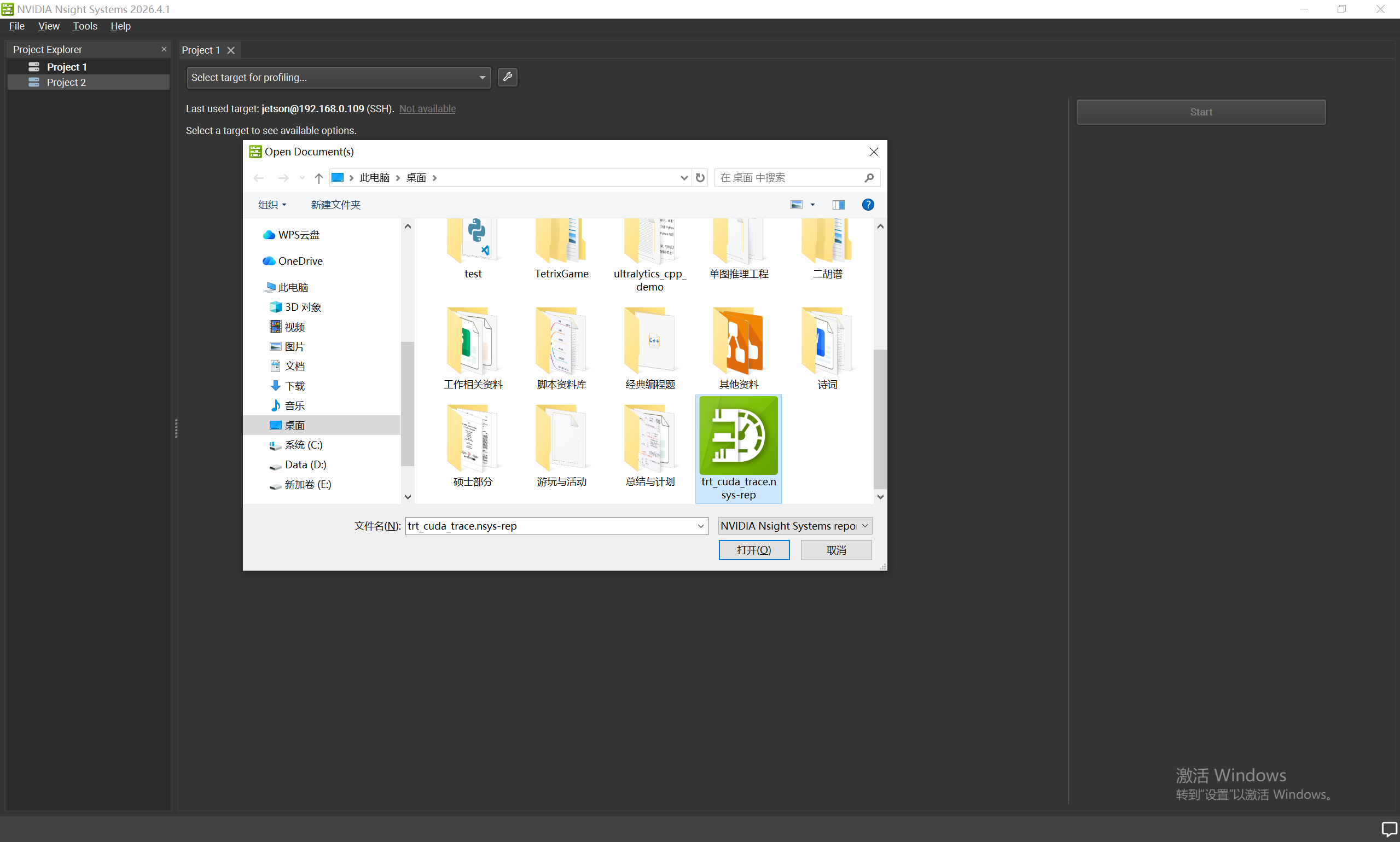The height and width of the screenshot is (842, 1400).
Task: Click the Not available link
Action: 427,109
